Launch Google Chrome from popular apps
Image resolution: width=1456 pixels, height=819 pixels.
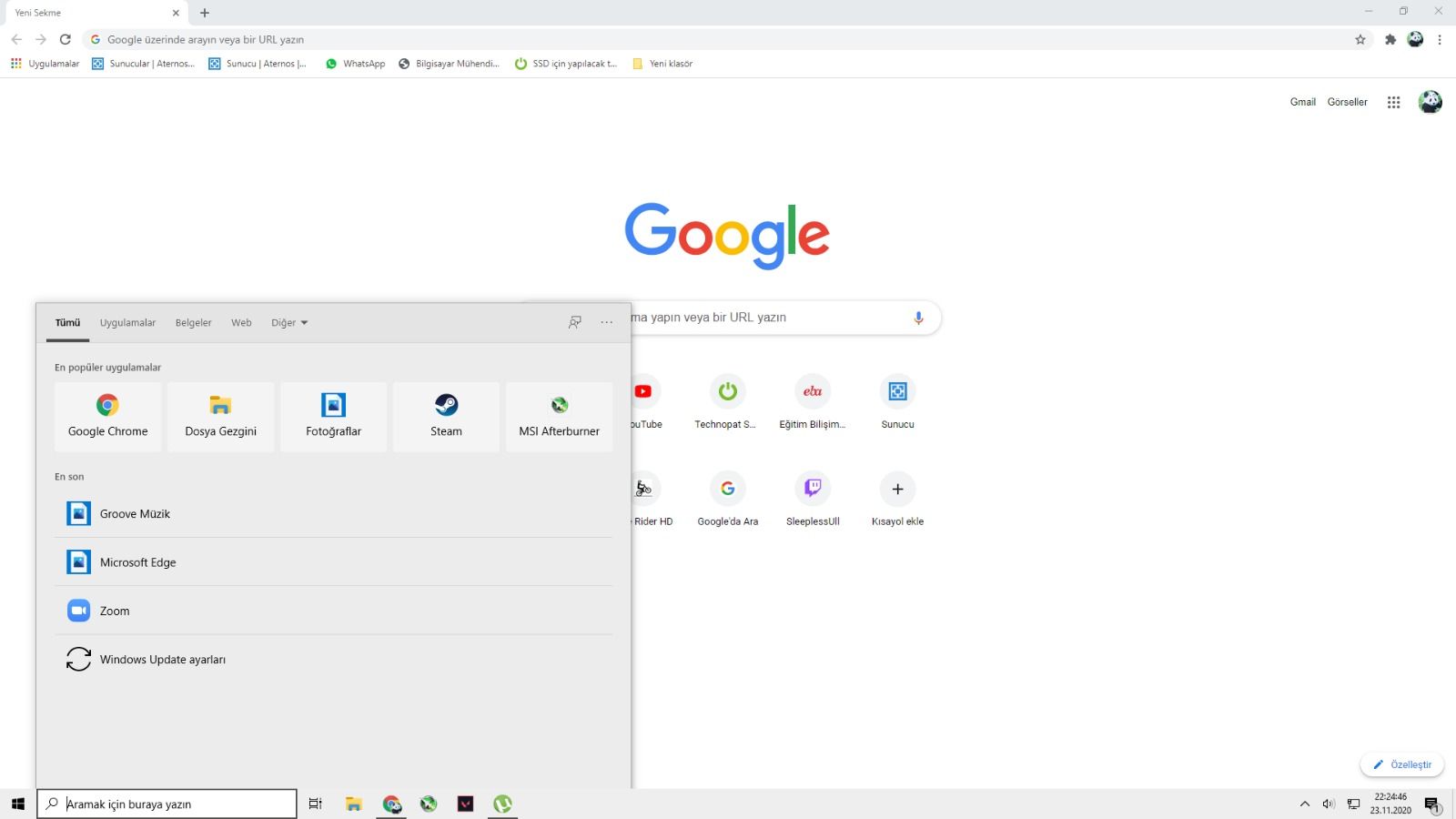[107, 417]
